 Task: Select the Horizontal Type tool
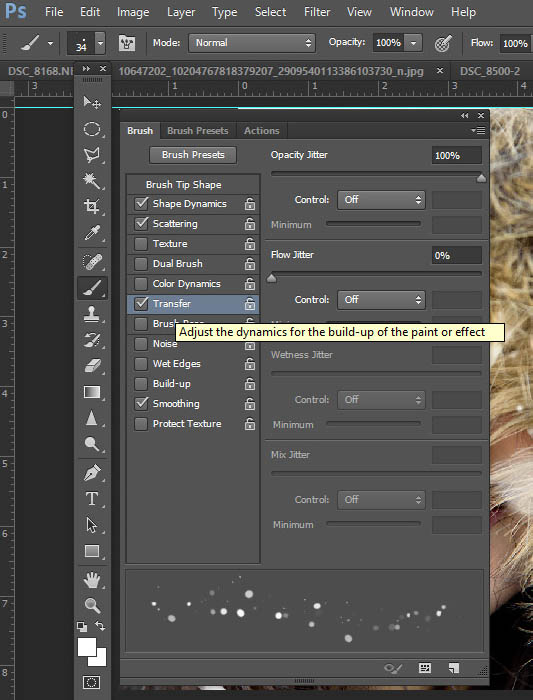pos(92,499)
